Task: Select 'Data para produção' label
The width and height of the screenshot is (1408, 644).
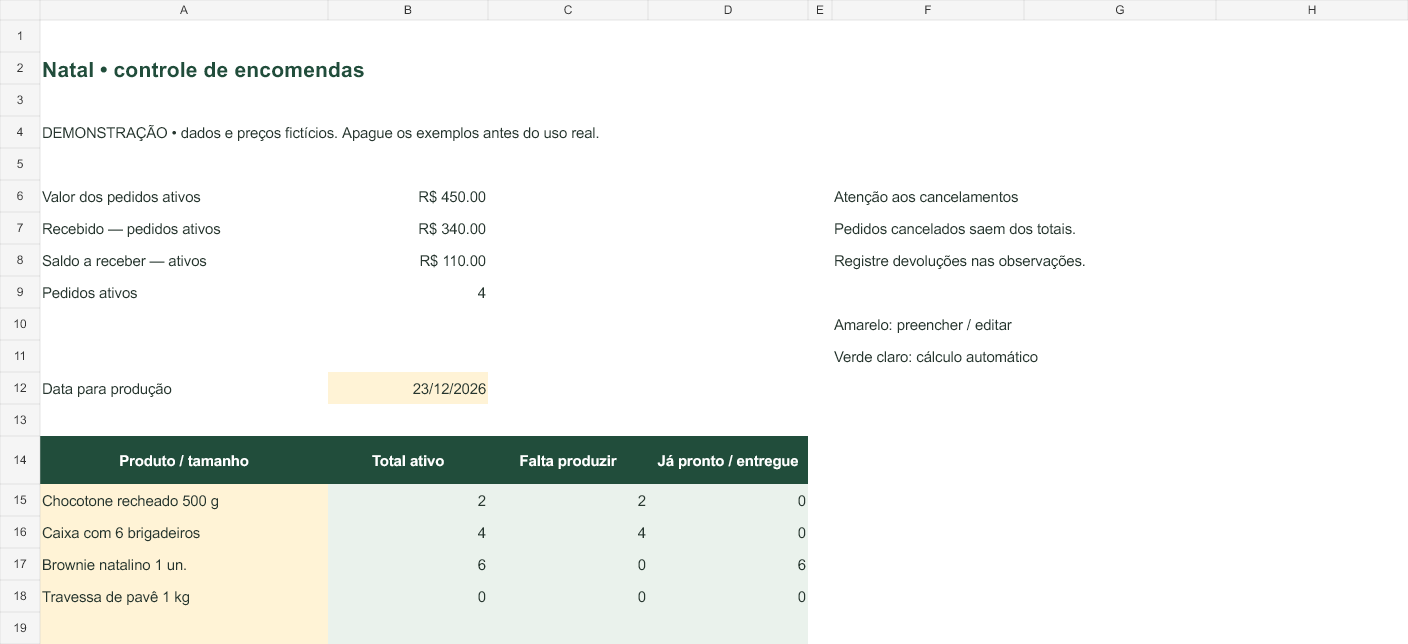Action: coord(107,389)
